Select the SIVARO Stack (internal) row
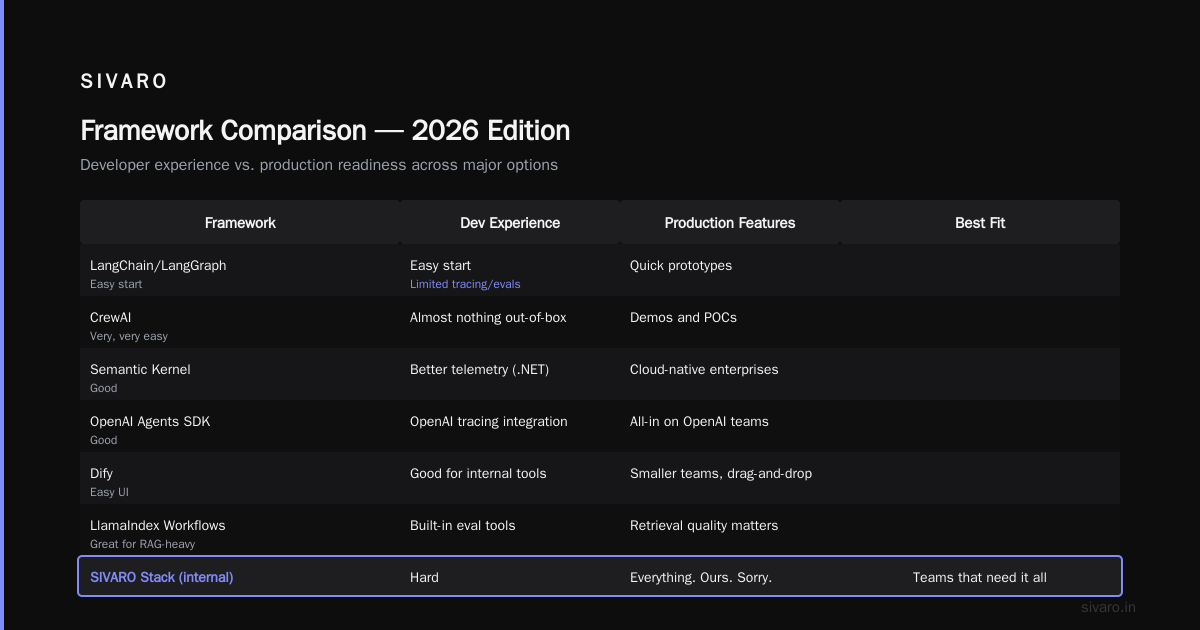The width and height of the screenshot is (1200, 630). [600, 576]
